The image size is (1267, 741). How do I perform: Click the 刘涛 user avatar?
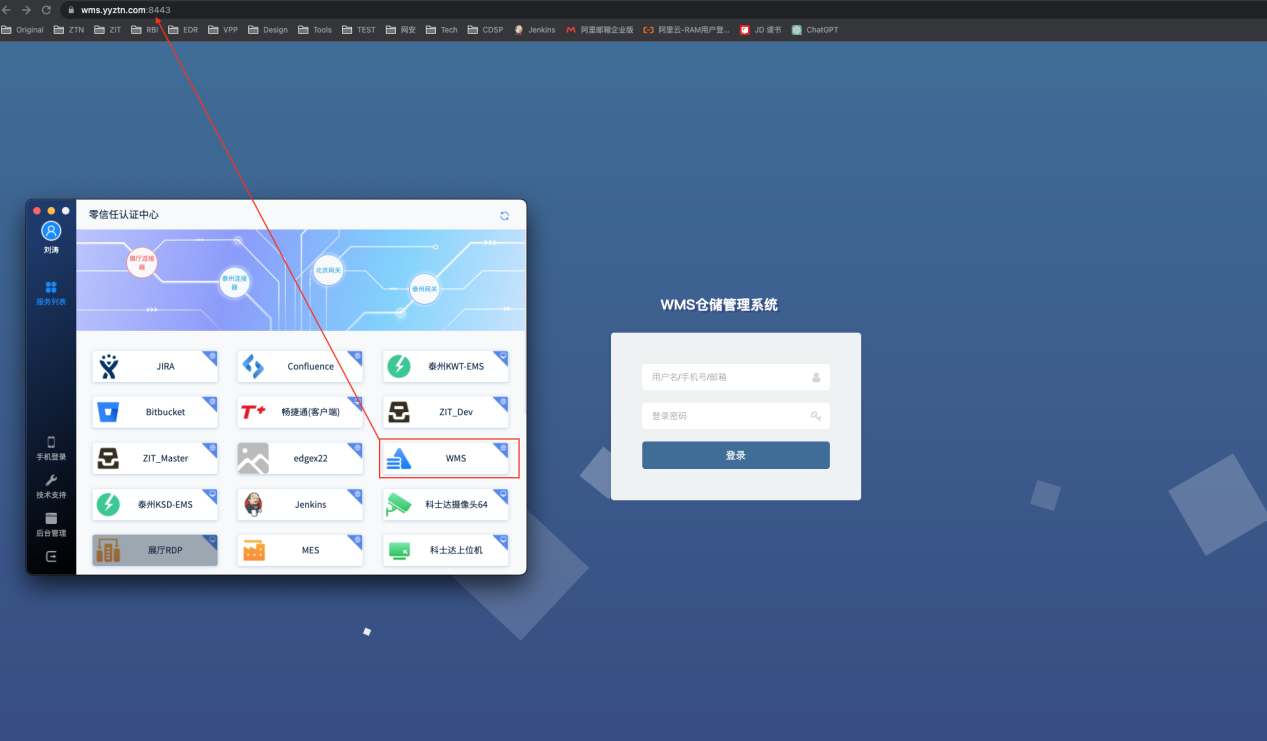[50, 233]
